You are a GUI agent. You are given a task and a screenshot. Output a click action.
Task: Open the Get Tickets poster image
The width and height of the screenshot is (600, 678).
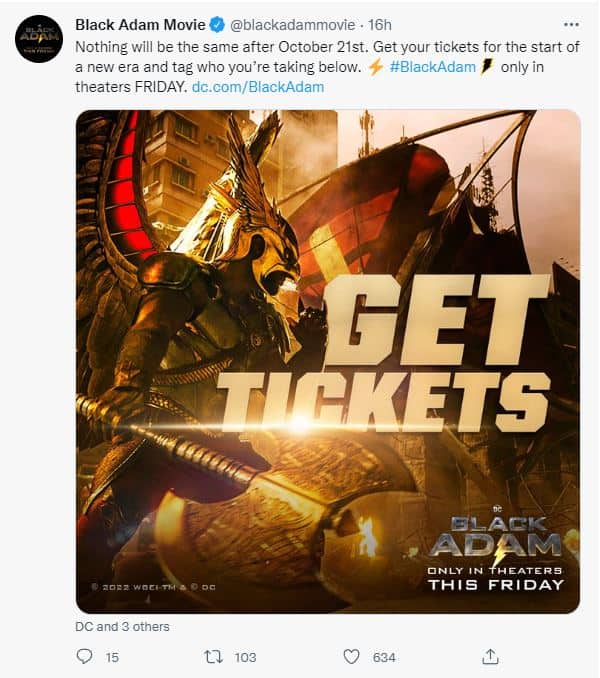pos(328,361)
